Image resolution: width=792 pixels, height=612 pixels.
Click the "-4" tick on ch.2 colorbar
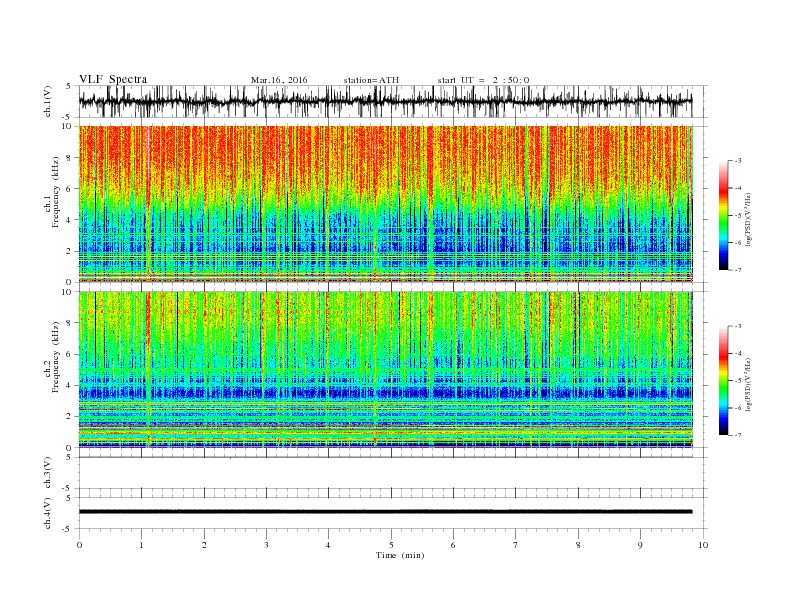coord(737,353)
